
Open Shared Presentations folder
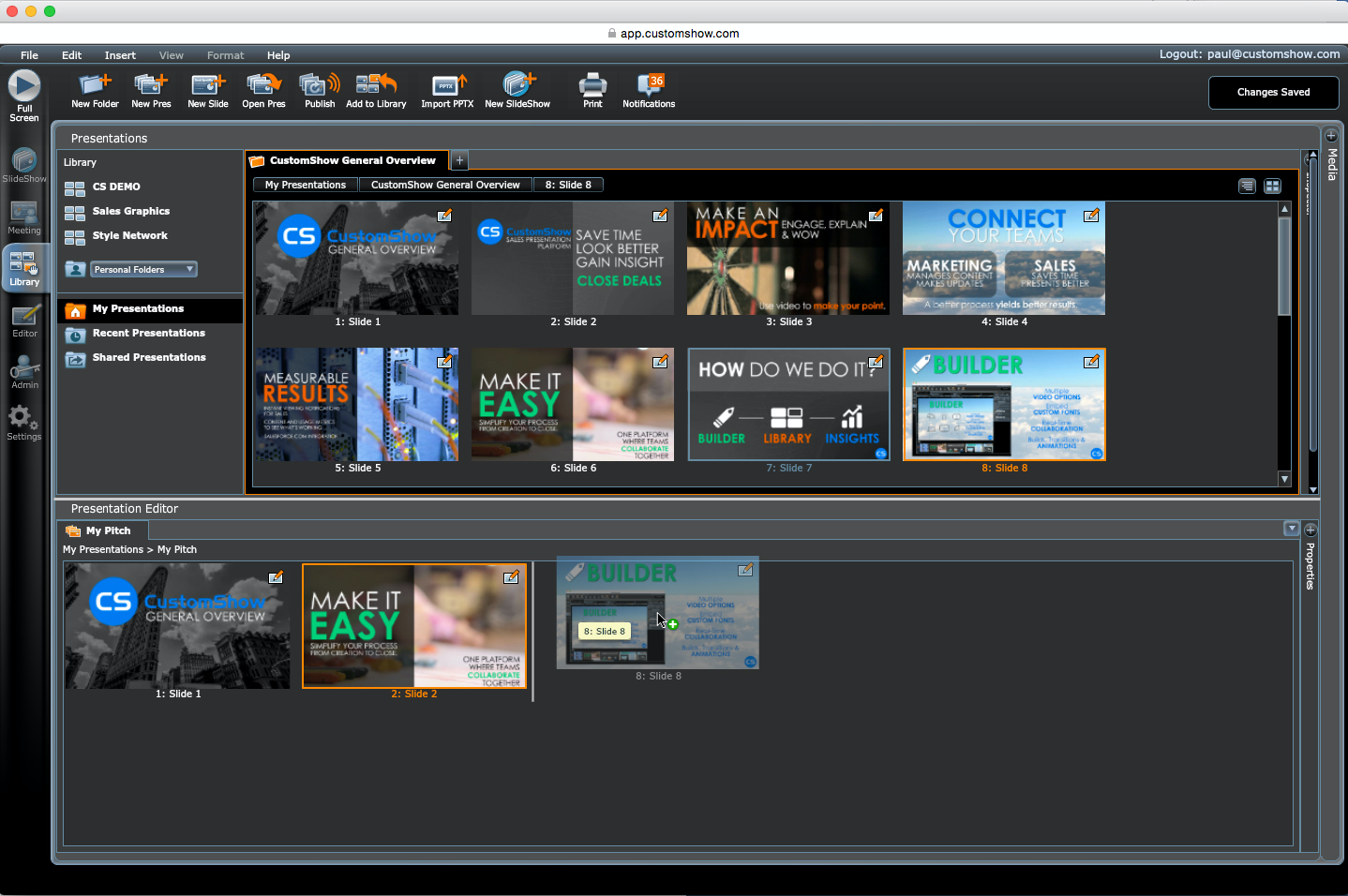tap(150, 358)
